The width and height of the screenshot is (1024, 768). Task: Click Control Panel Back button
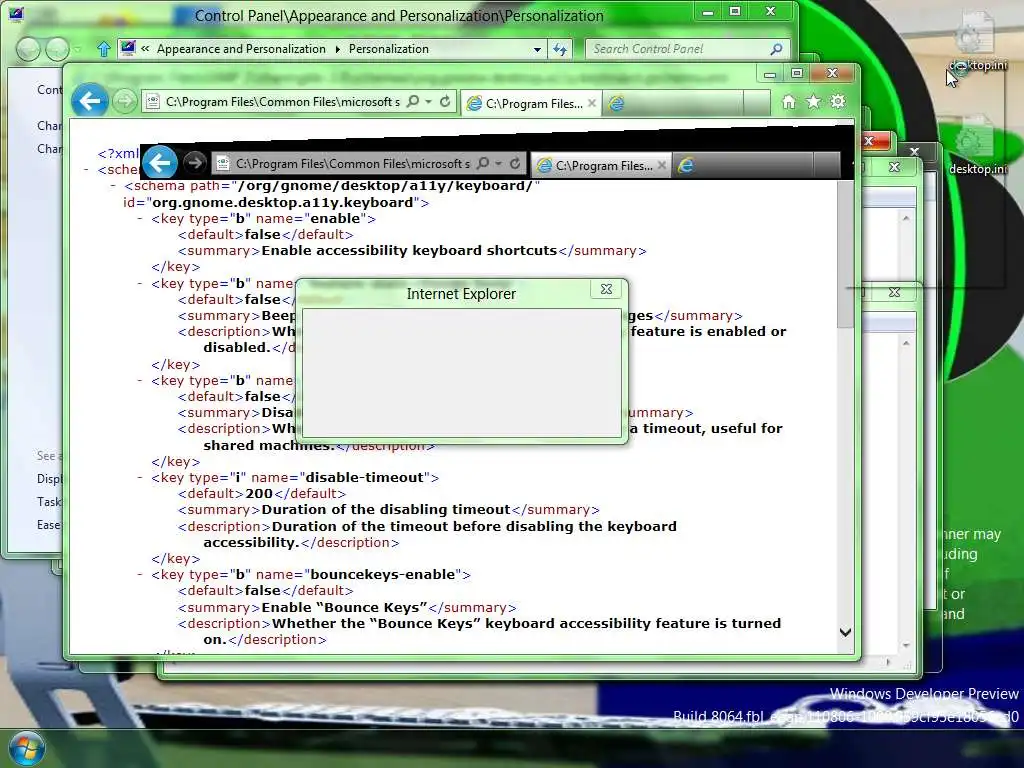point(27,49)
